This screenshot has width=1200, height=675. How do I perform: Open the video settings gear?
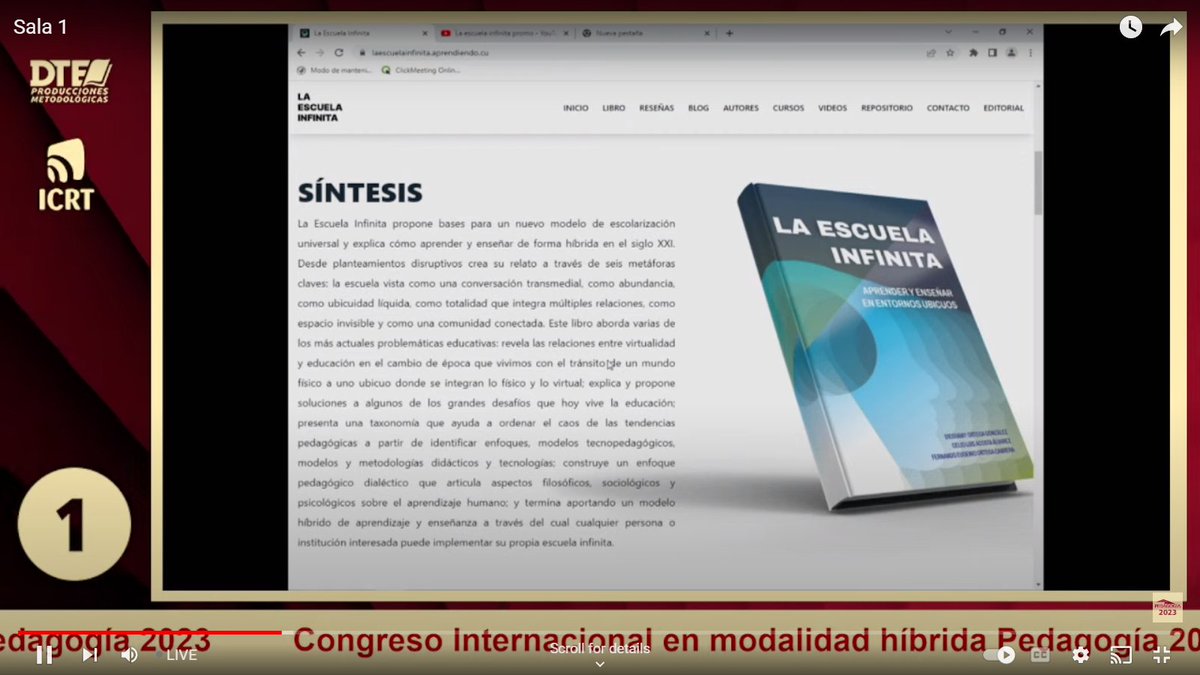click(x=1081, y=655)
